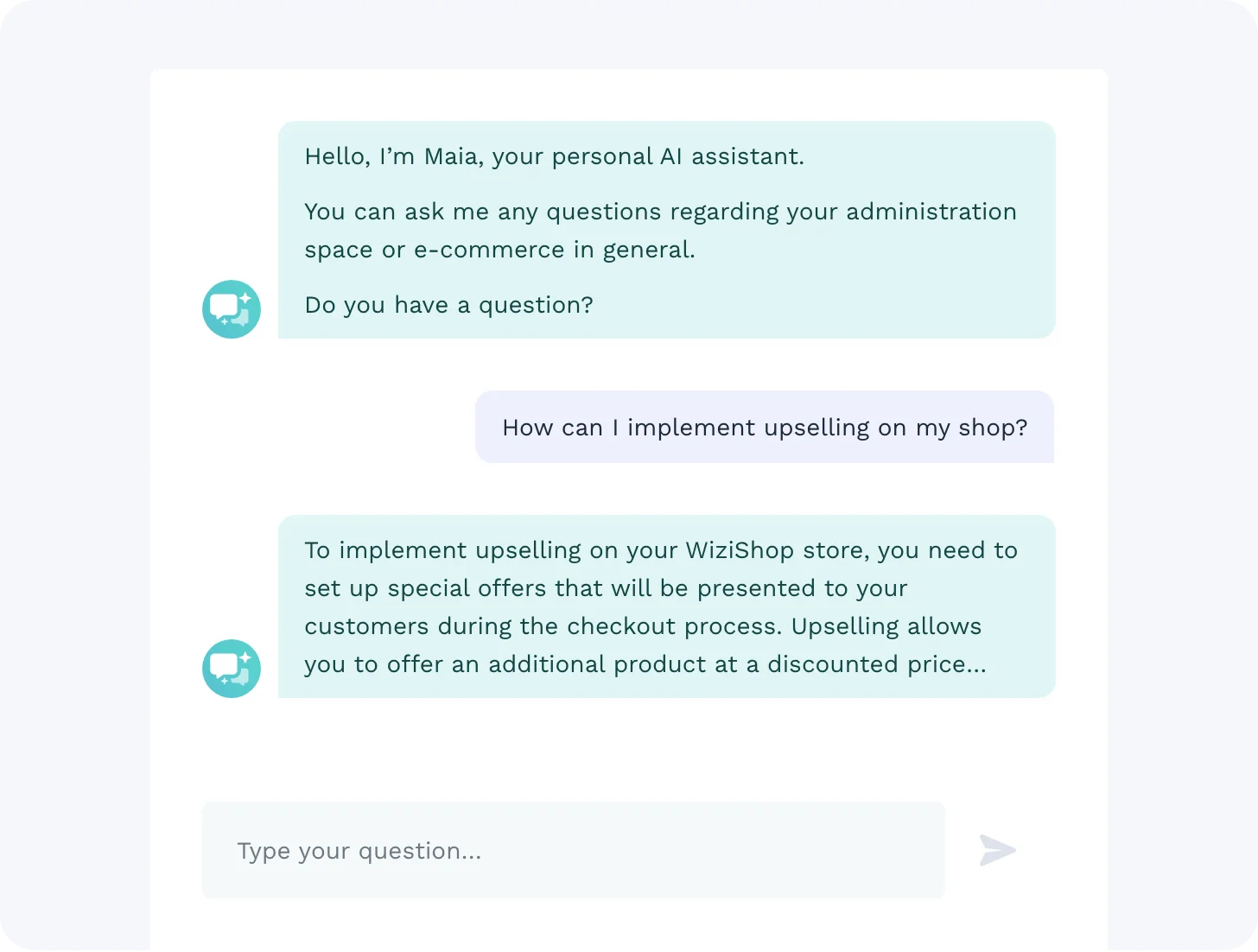Click the 'Hello, I'm Maia' greeting line
Image resolution: width=1258 pixels, height=952 pixels.
click(554, 156)
